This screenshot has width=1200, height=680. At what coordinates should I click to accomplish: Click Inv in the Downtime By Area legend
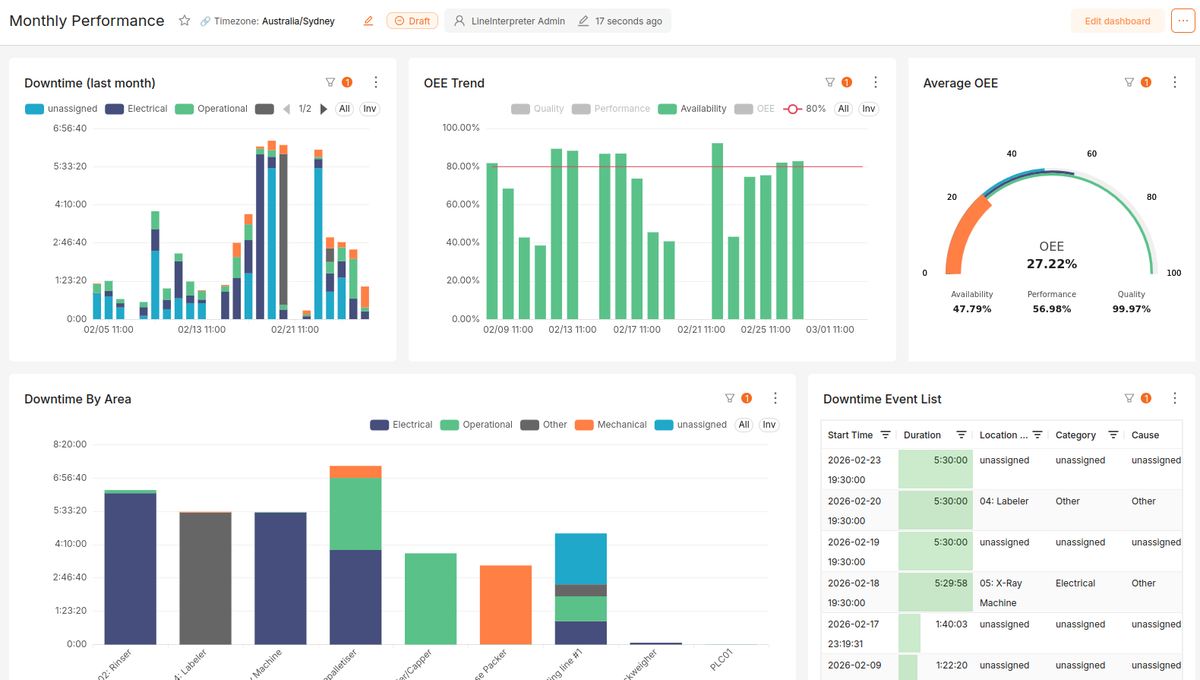[768, 424]
